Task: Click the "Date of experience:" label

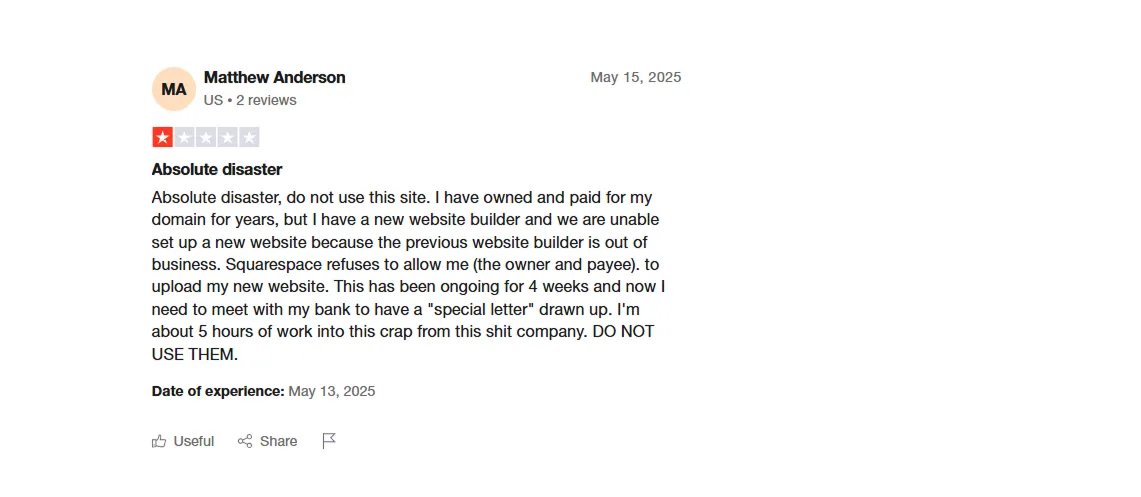Action: (218, 391)
